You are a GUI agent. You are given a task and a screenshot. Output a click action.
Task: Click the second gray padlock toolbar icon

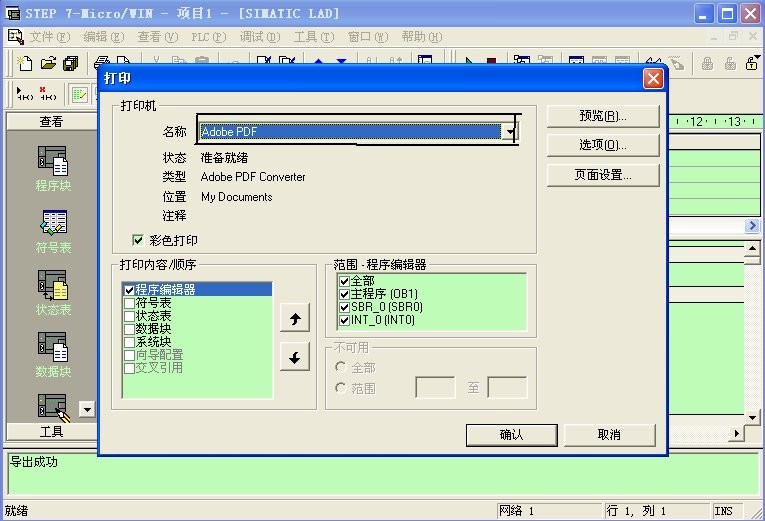pos(730,63)
